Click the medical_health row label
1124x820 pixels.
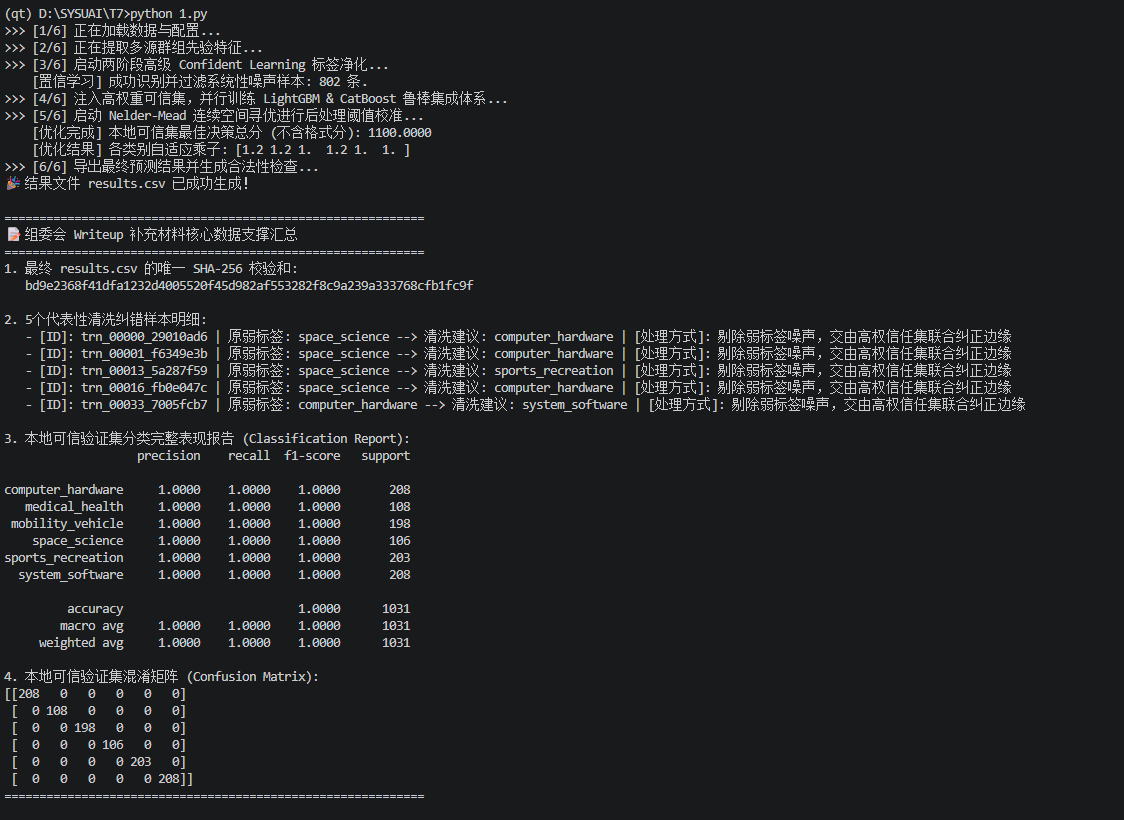click(x=74, y=507)
